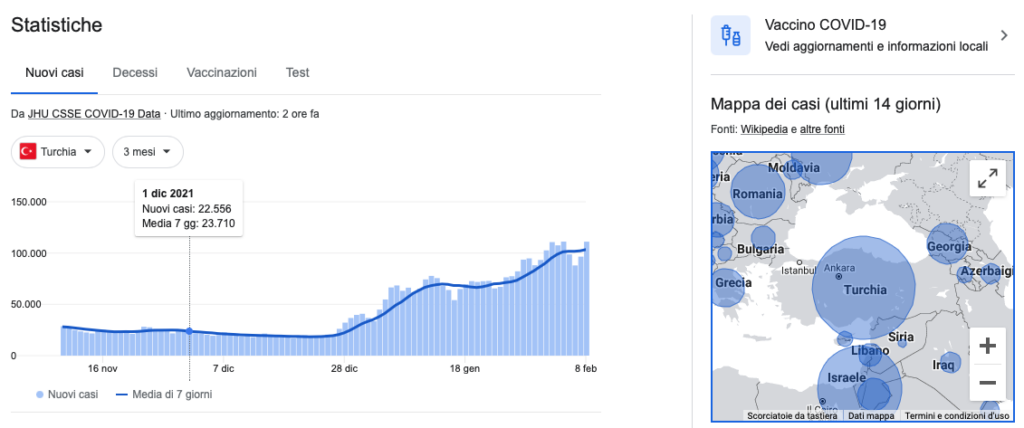This screenshot has width=1024, height=428.
Task: Click the 1 dic 2021 chart data point
Action: click(x=189, y=331)
